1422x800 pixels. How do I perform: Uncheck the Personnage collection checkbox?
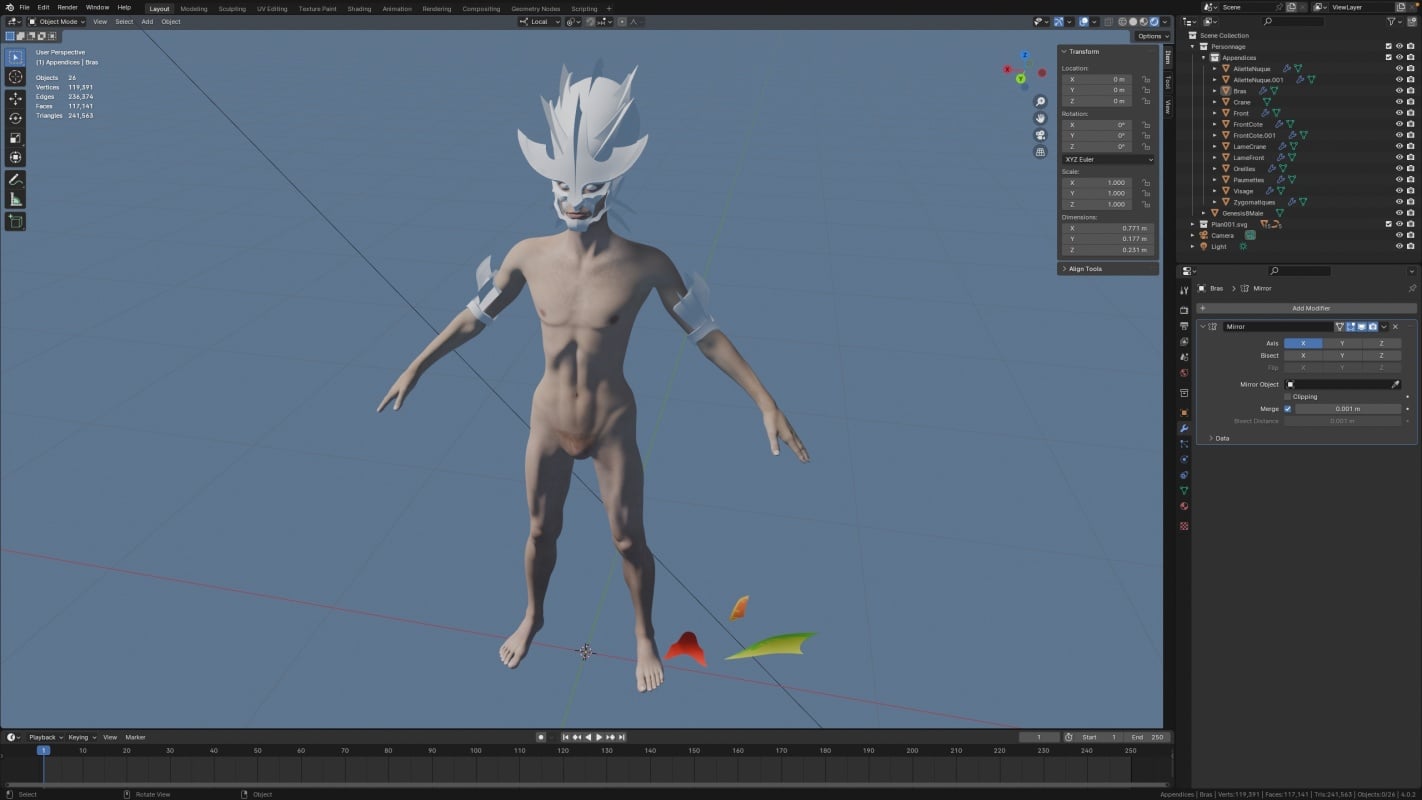(1388, 46)
